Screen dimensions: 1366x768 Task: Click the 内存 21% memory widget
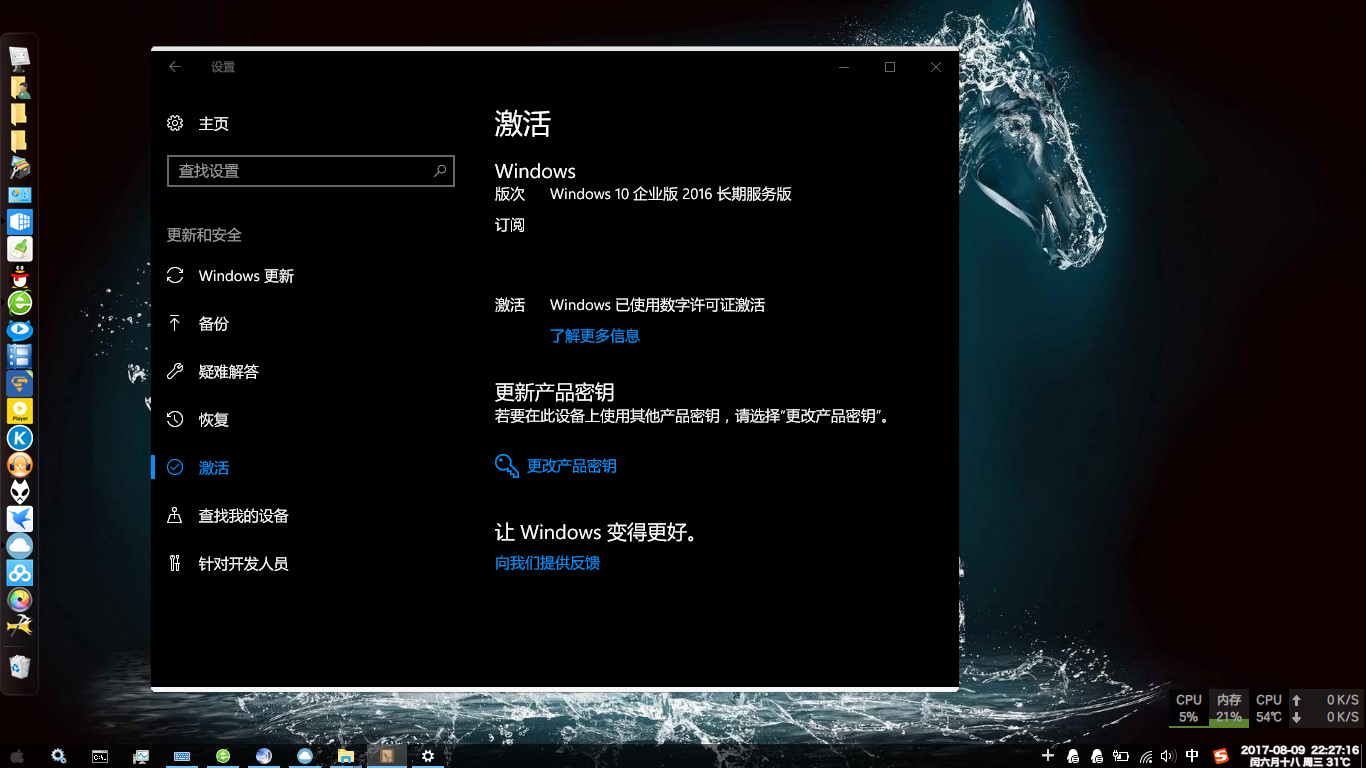coord(1229,708)
